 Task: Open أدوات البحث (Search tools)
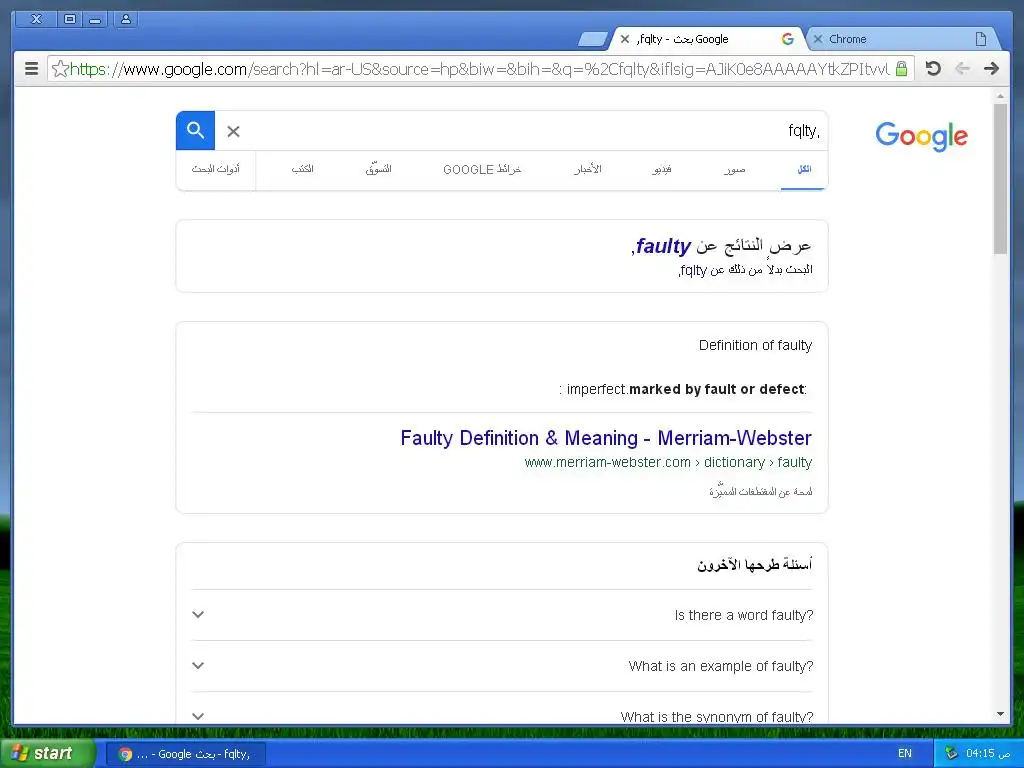tap(216, 169)
